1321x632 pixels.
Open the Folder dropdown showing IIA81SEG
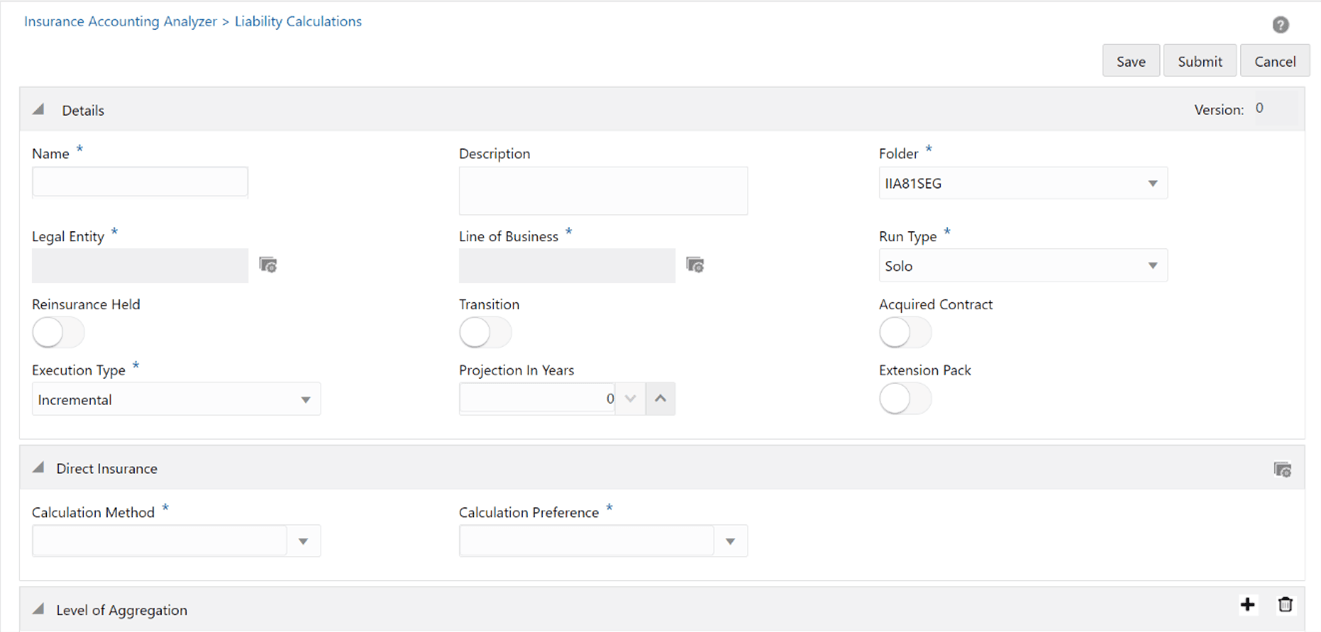click(x=1152, y=182)
